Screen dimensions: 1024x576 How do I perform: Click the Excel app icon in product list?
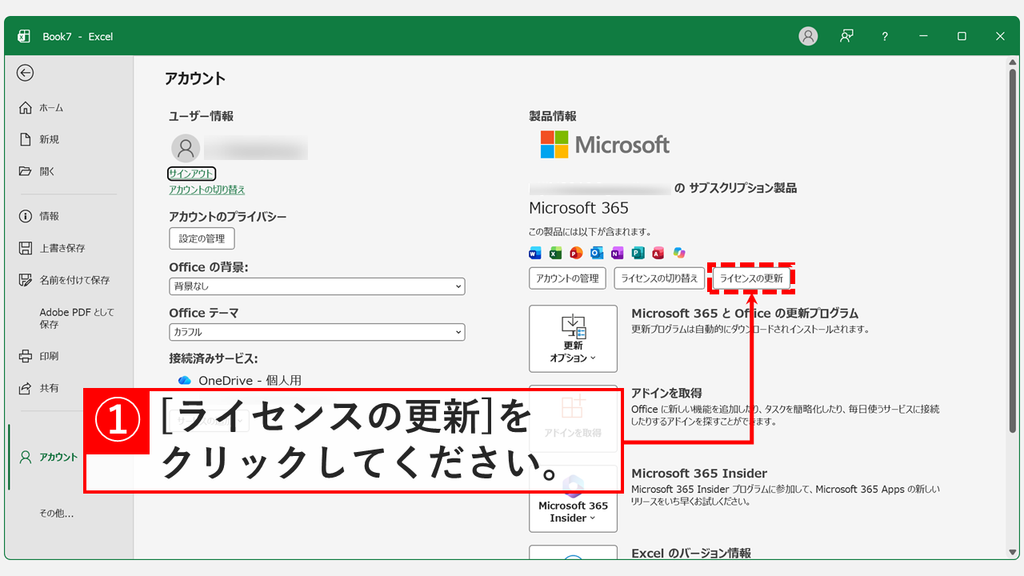(555, 253)
